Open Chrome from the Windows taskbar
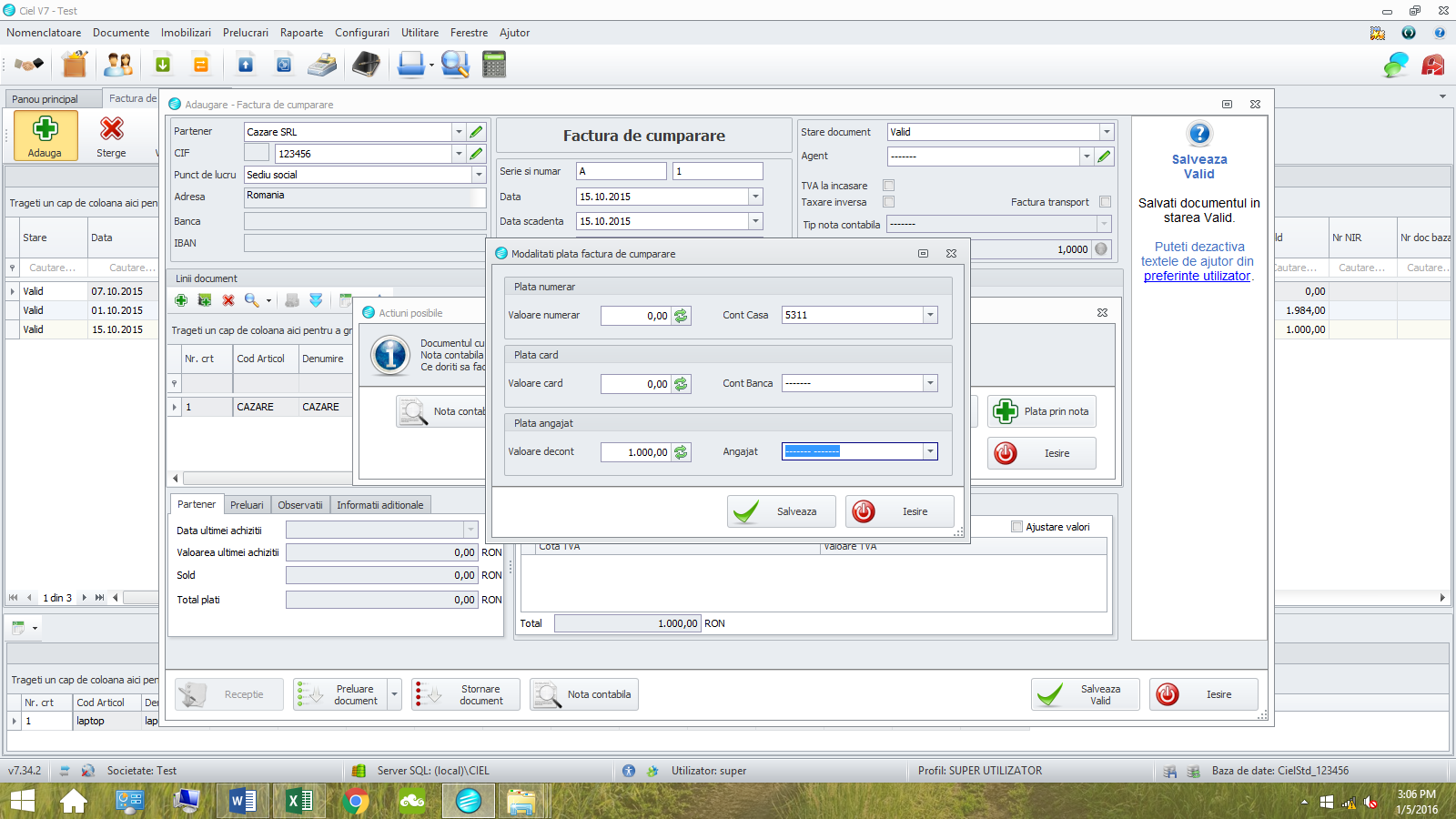The width and height of the screenshot is (1456, 819). click(356, 801)
